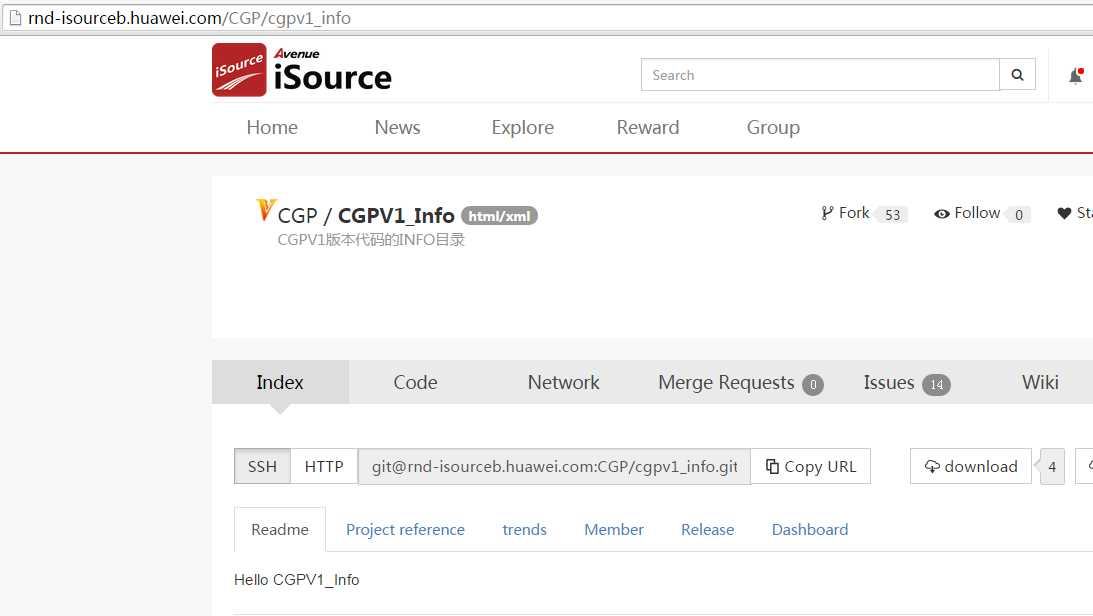
Task: Open the CGPV1_Info project title
Action: [x=396, y=216]
